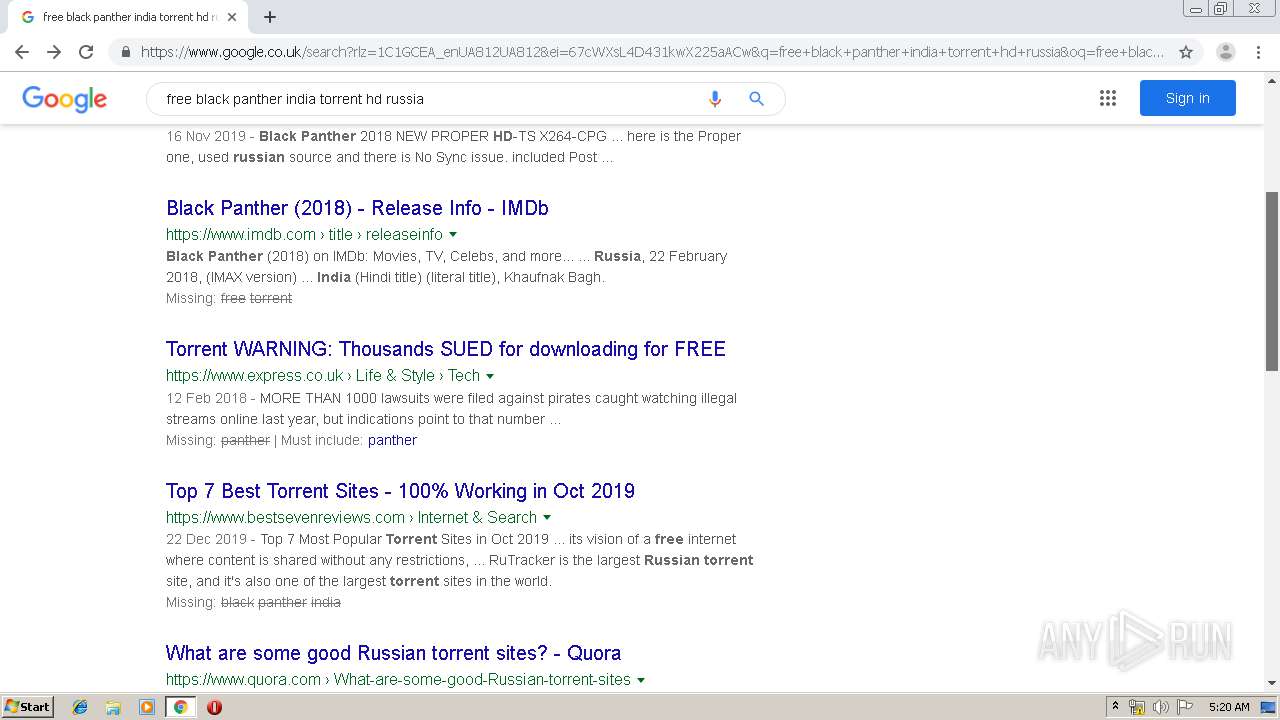Open the 5:20 AM system clock
The image size is (1280, 720).
(1229, 707)
